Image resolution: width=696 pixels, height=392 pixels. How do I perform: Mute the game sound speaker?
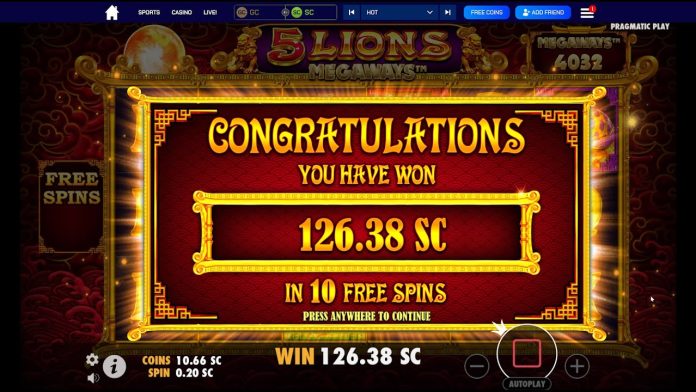pyautogui.click(x=93, y=378)
